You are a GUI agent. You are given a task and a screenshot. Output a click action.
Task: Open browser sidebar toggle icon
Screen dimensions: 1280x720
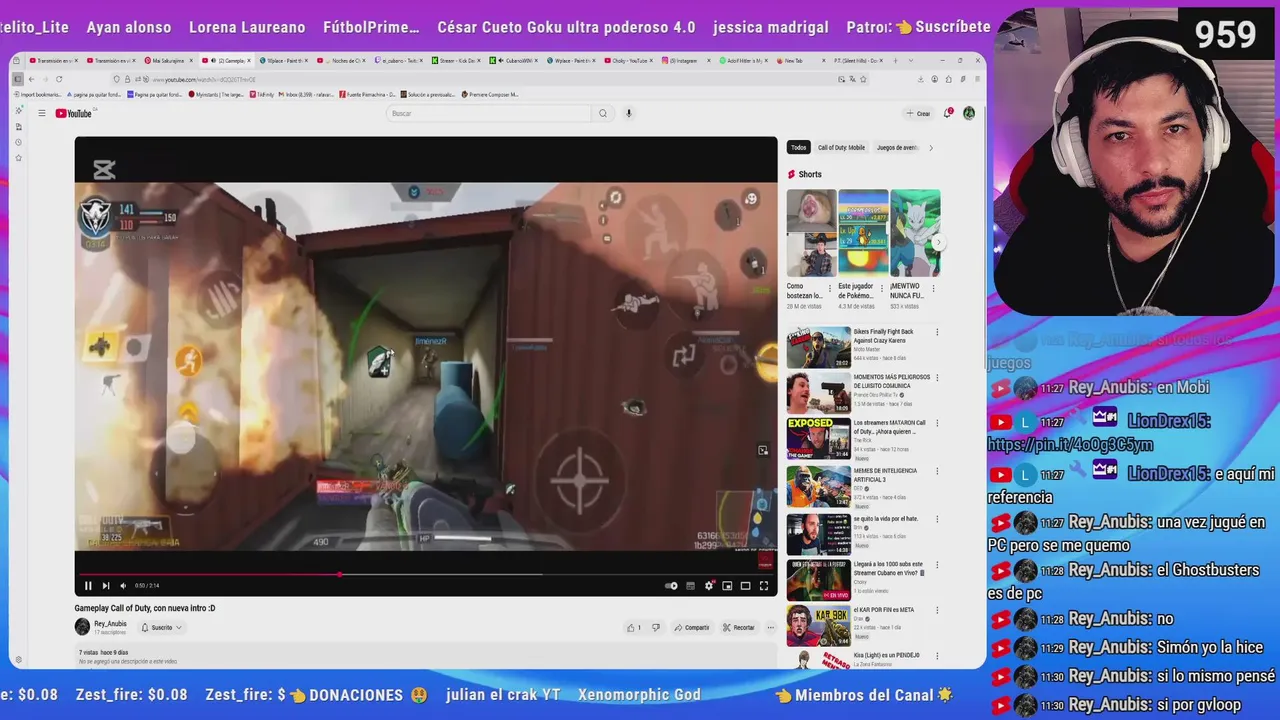click(17, 79)
